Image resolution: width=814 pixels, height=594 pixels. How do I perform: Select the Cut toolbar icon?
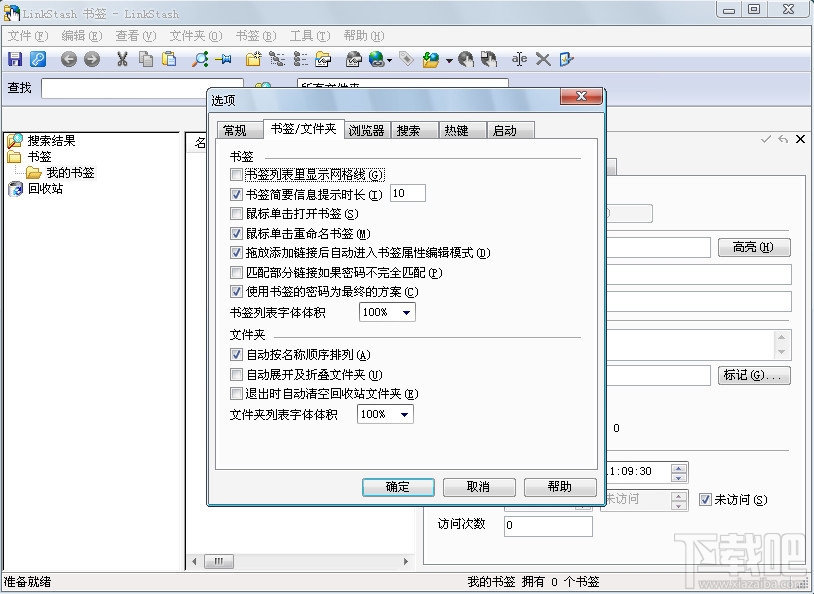(x=122, y=59)
